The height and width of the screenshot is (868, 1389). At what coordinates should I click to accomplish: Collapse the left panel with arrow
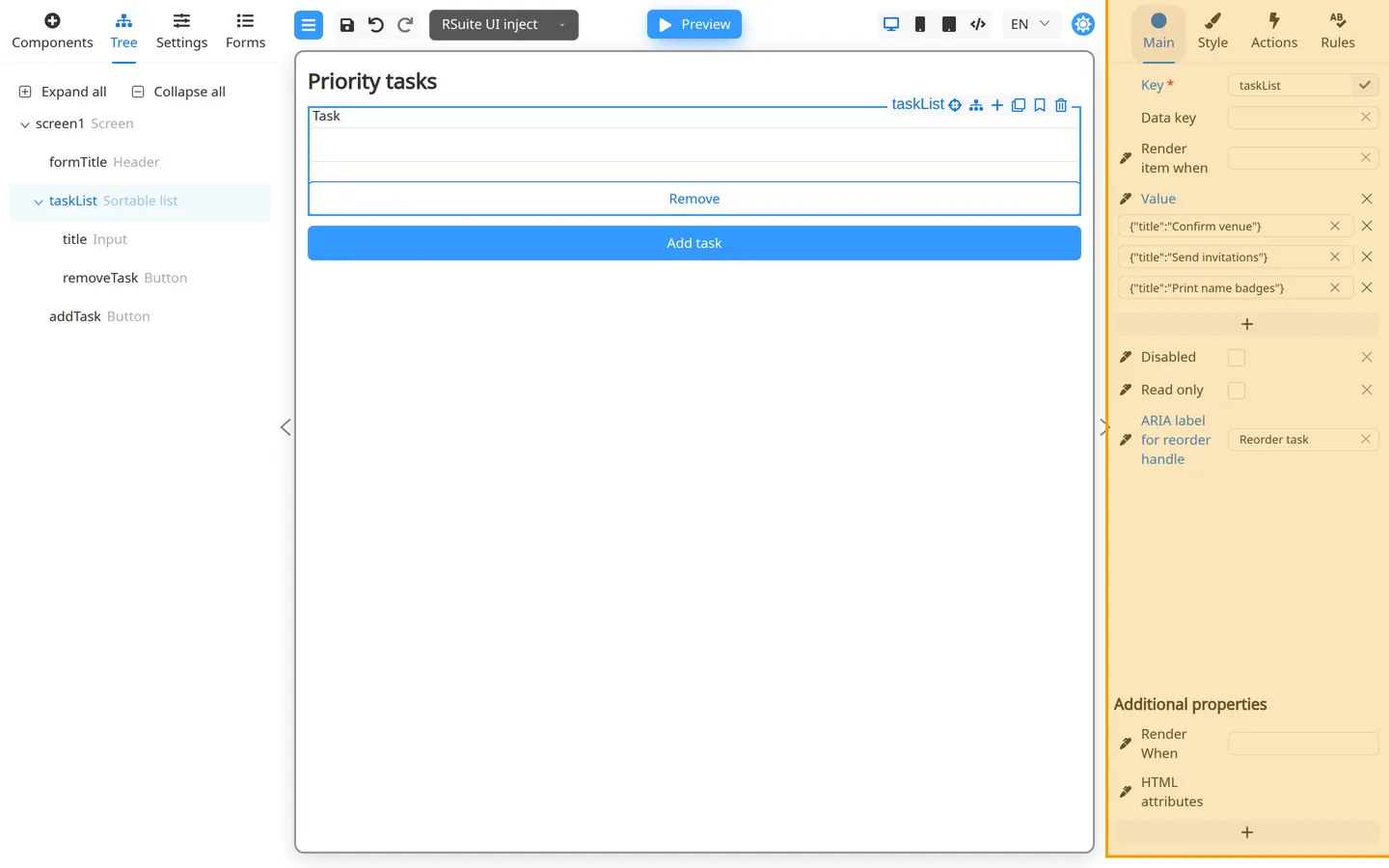[x=286, y=427]
